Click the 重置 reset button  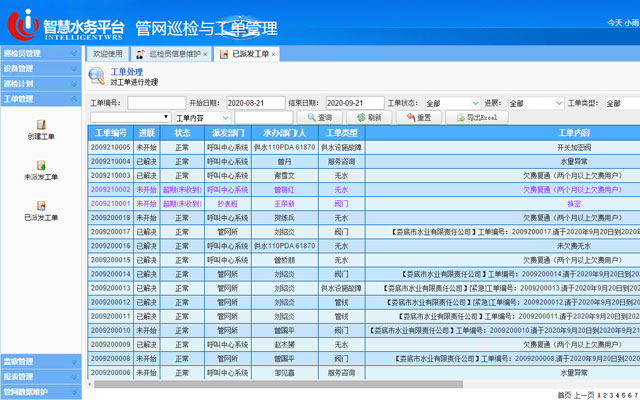417,118
